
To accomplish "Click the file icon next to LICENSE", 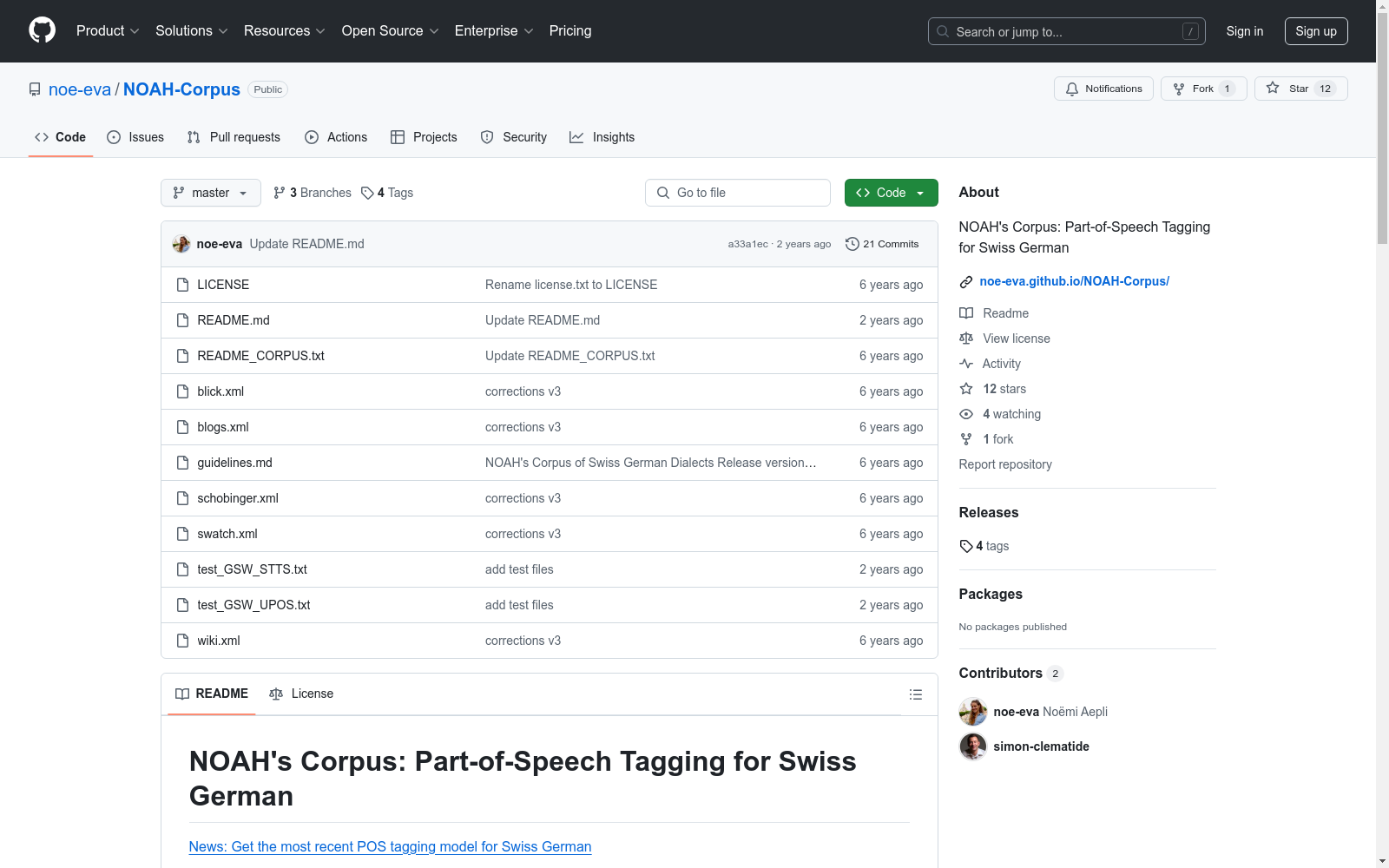I will (x=182, y=285).
